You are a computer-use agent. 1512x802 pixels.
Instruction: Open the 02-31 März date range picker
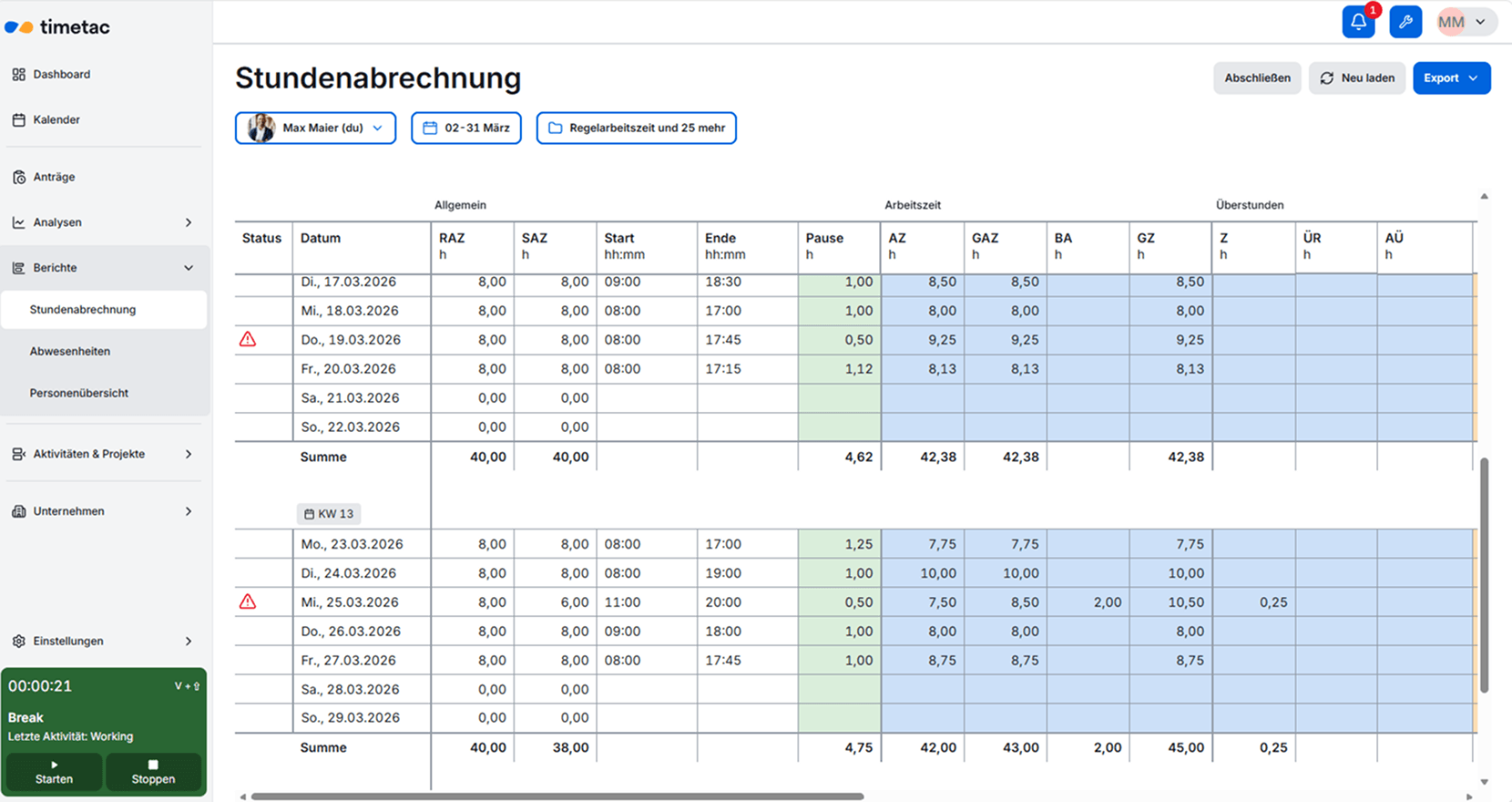point(466,128)
